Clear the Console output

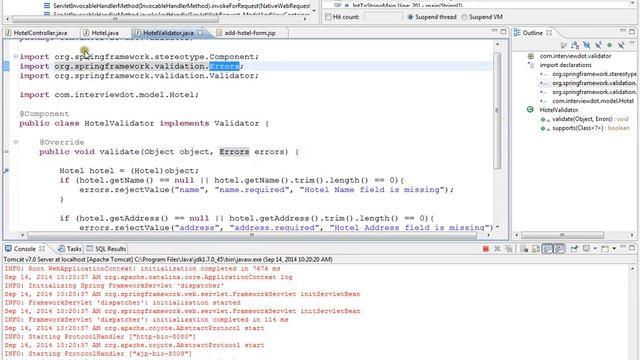524,249
